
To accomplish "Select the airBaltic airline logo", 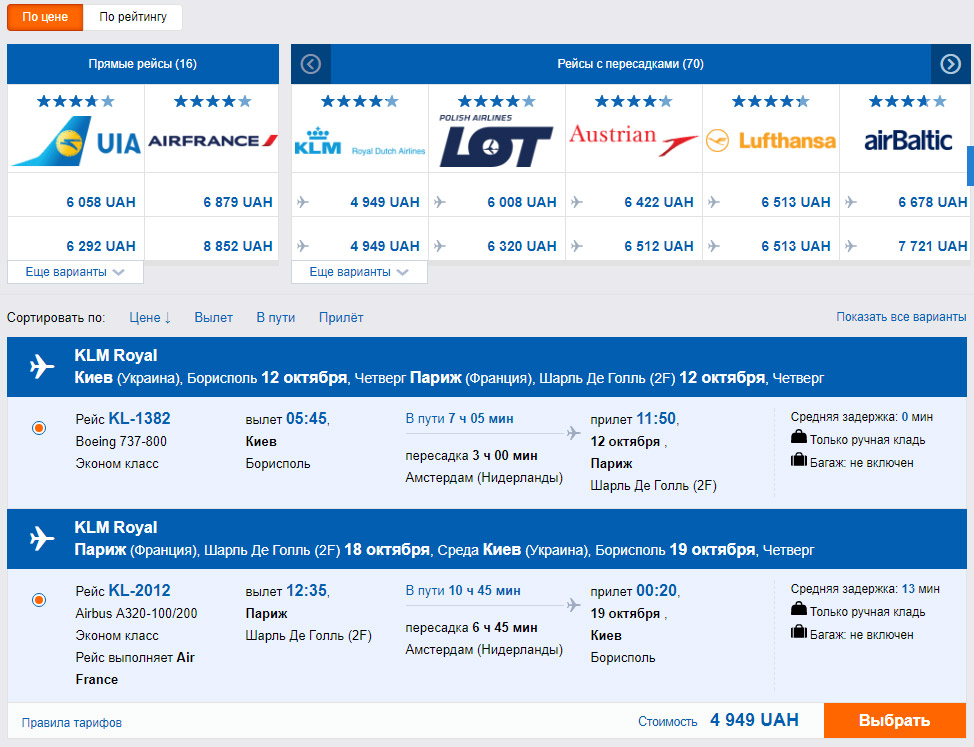I will coord(908,141).
